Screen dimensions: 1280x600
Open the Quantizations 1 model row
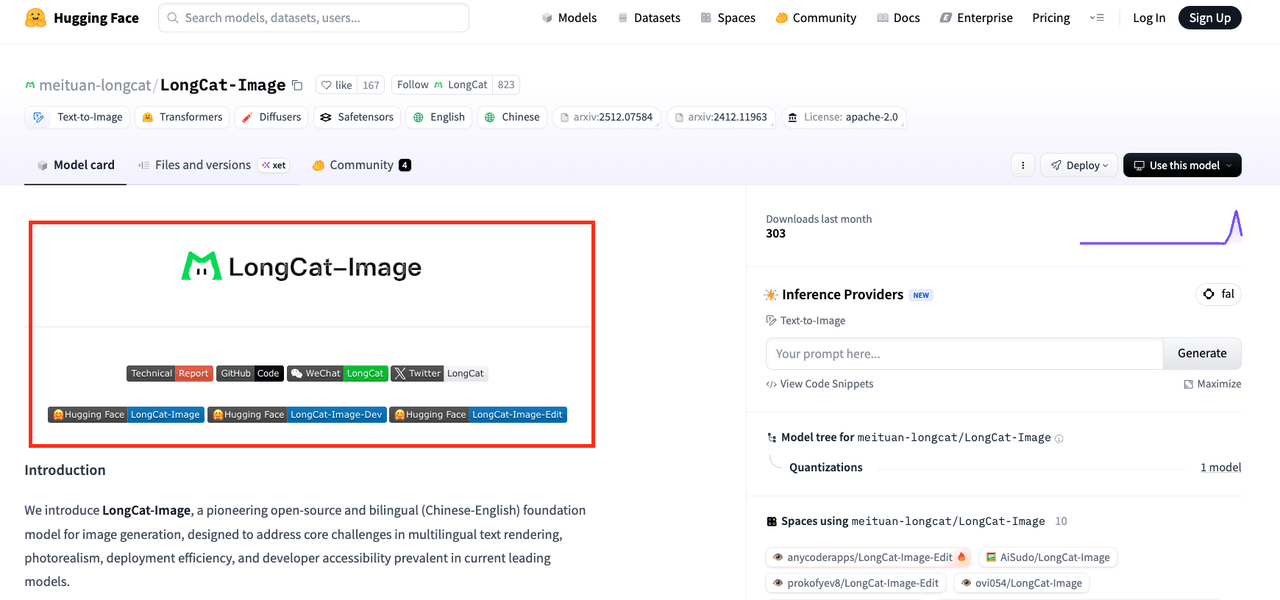(x=1004, y=467)
